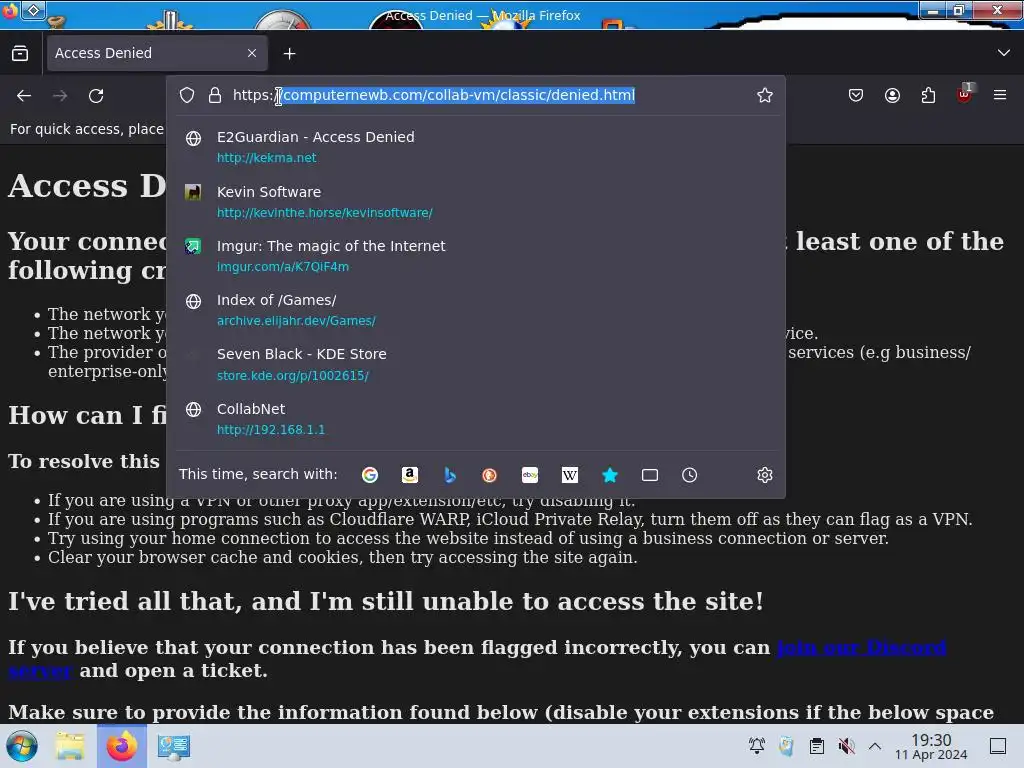Open the clipboard tray icon
This screenshot has width=1024, height=768.
click(816, 746)
